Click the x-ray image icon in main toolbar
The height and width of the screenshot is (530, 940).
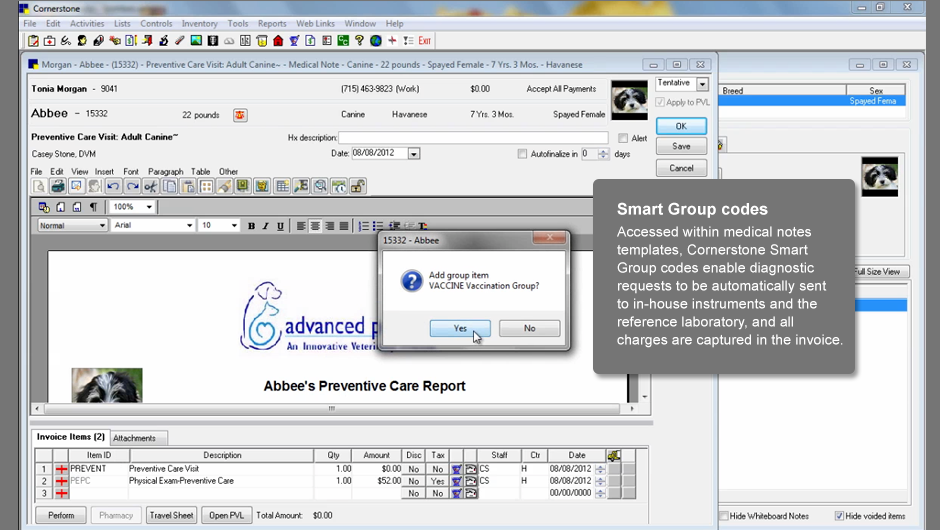pos(212,41)
